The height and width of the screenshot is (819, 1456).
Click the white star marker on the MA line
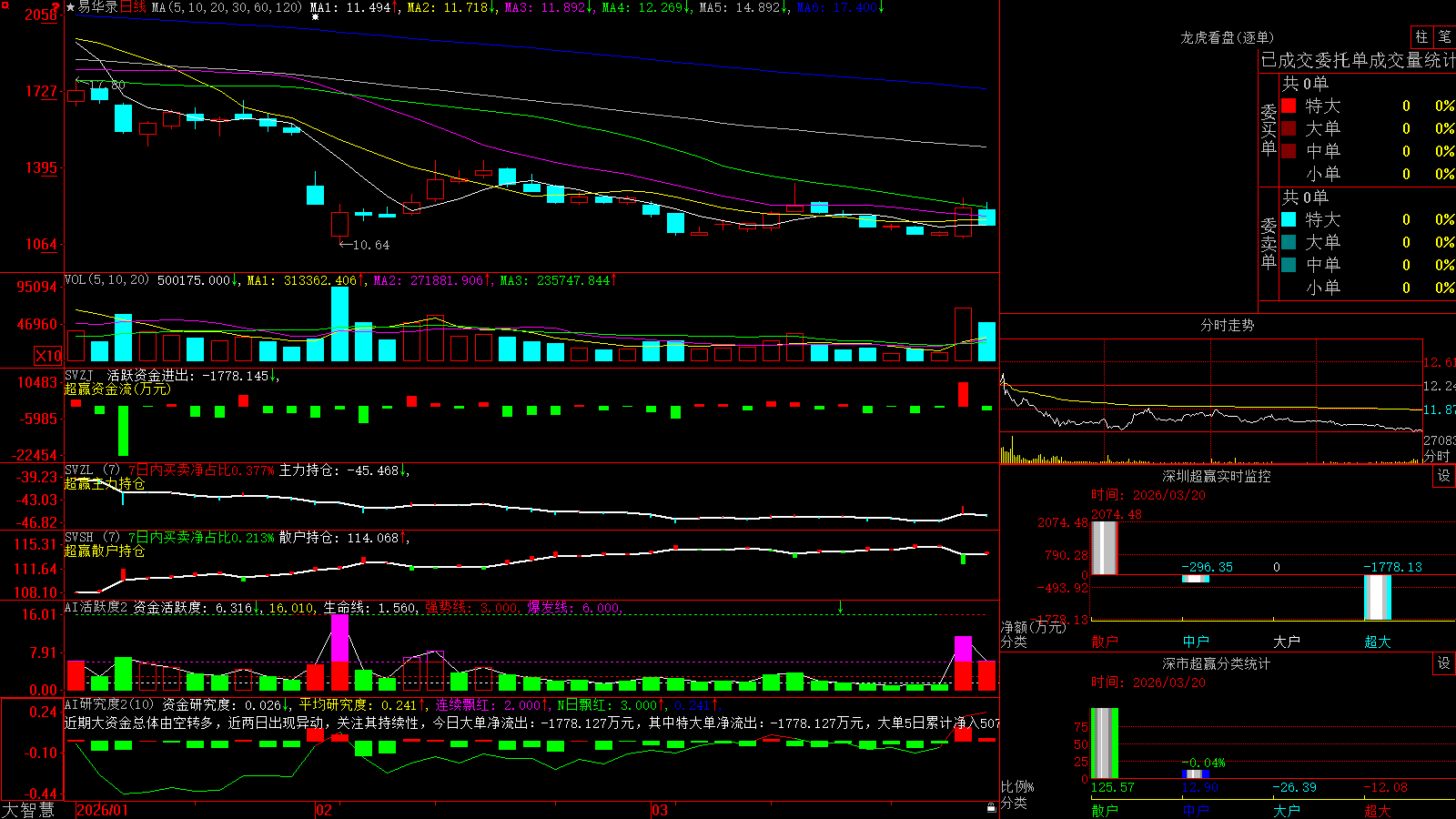click(x=316, y=17)
